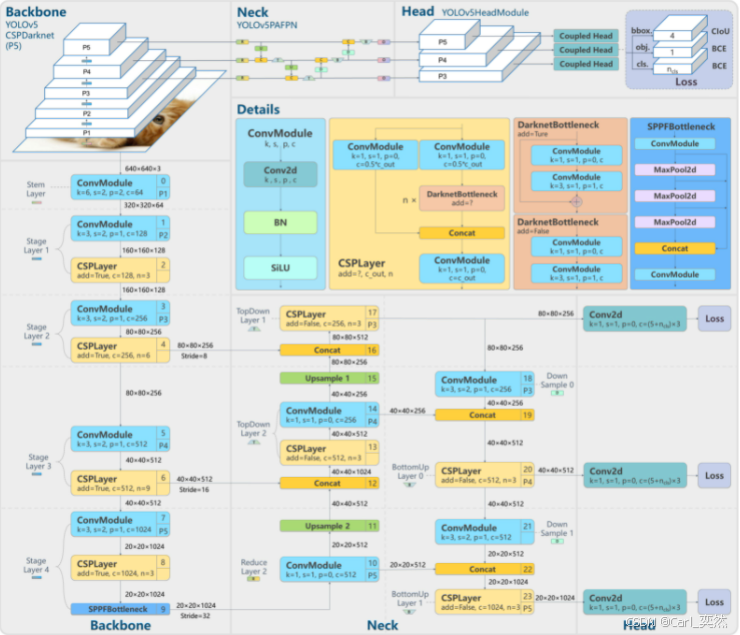Click the Concat block numbered 22
740x635 pixels.
(x=485, y=569)
